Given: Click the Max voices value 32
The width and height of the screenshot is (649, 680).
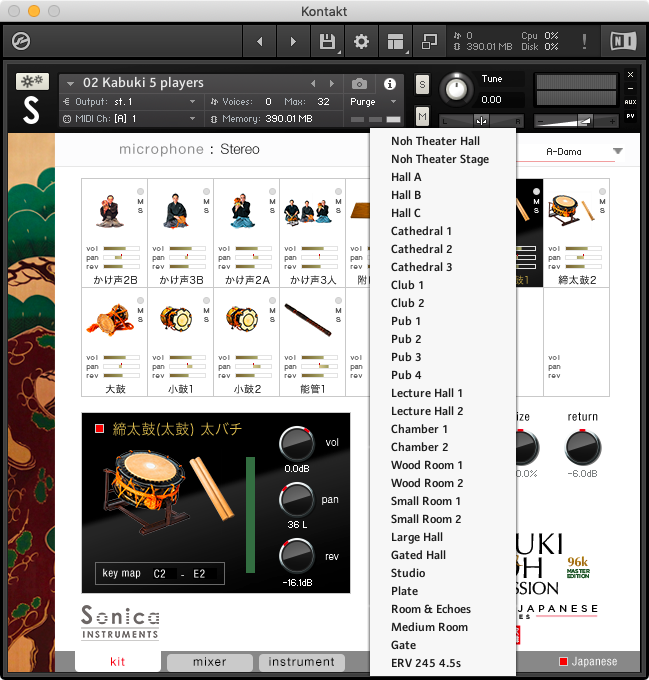Looking at the screenshot, I should pyautogui.click(x=323, y=101).
